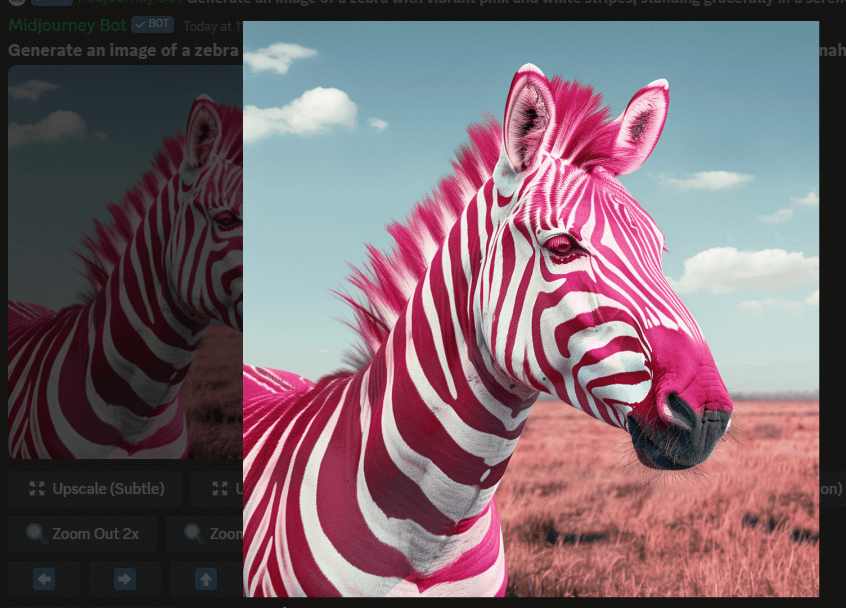Screen dimensions: 846x608
Task: Click the expand-arrows icon on Upscale (Subtle)
Action: click(x=37, y=489)
